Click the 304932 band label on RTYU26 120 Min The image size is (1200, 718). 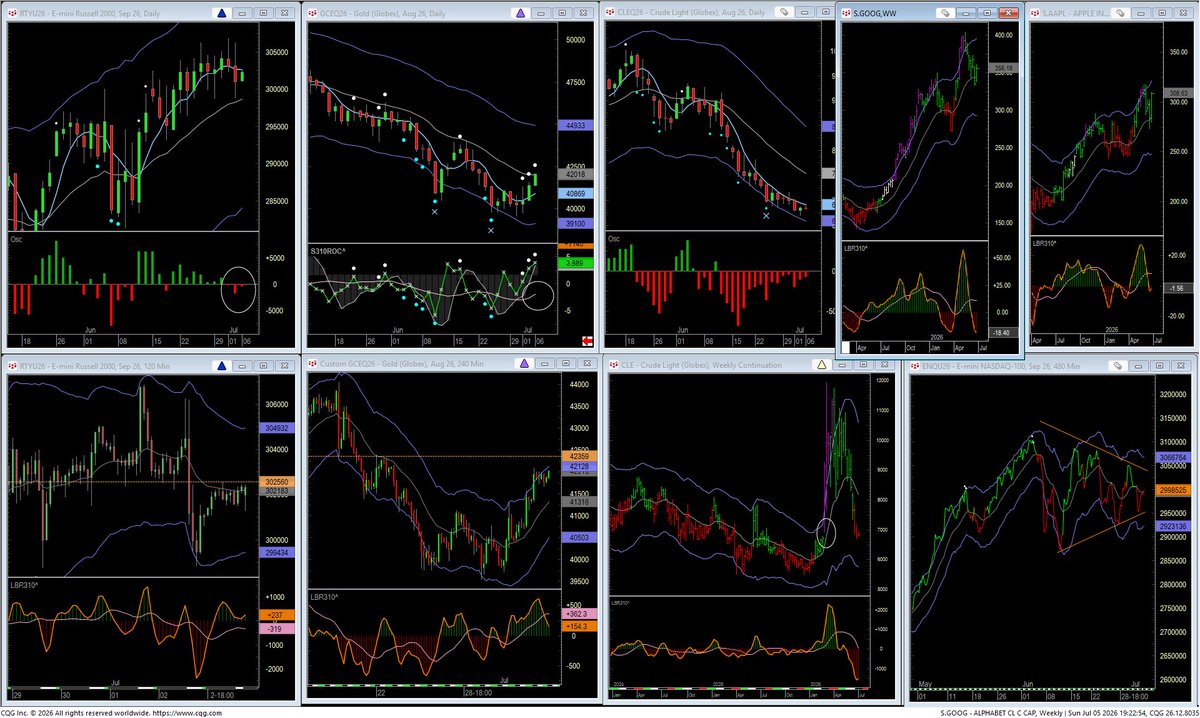click(x=278, y=428)
